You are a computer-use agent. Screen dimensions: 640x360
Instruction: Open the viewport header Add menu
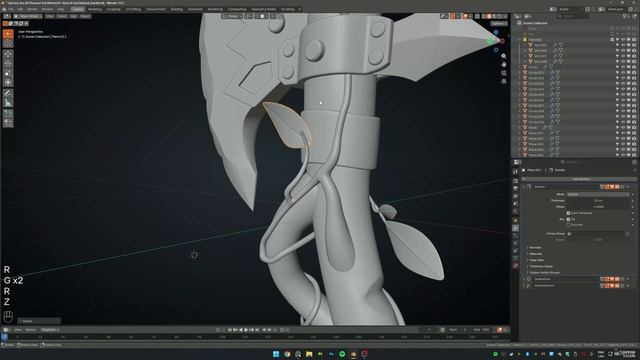coord(73,16)
